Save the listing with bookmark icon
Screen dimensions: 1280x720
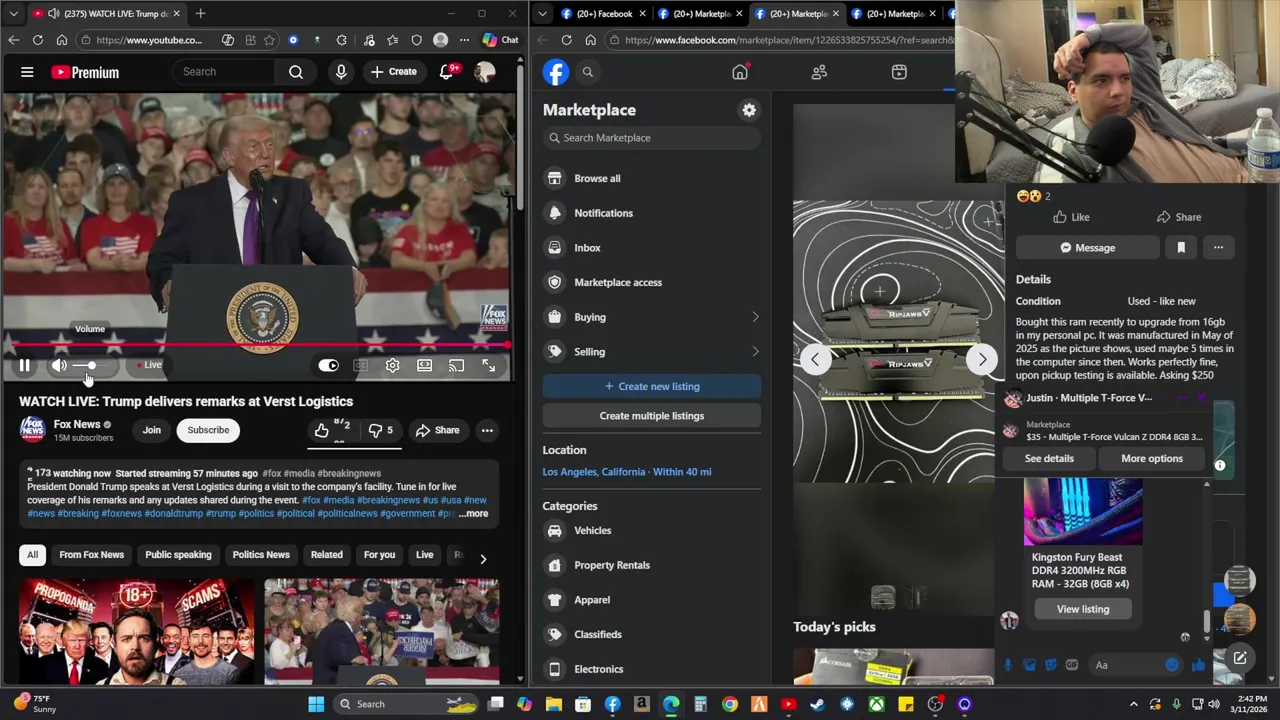[x=1181, y=248]
